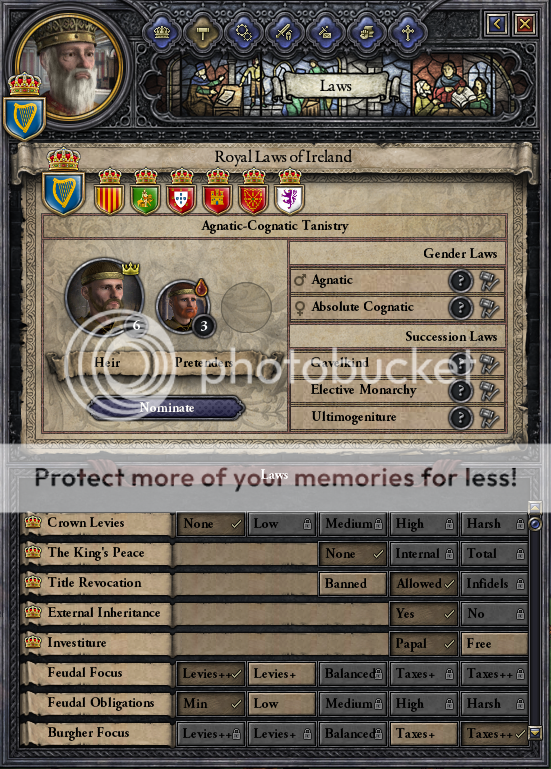Click the scroll down arrow in laws list

pyautogui.click(x=535, y=733)
